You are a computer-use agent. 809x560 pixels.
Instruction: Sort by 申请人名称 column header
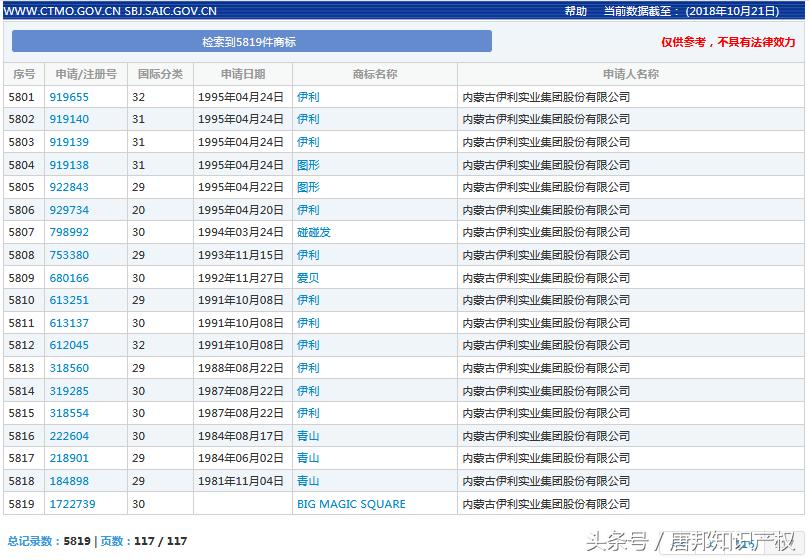630,74
